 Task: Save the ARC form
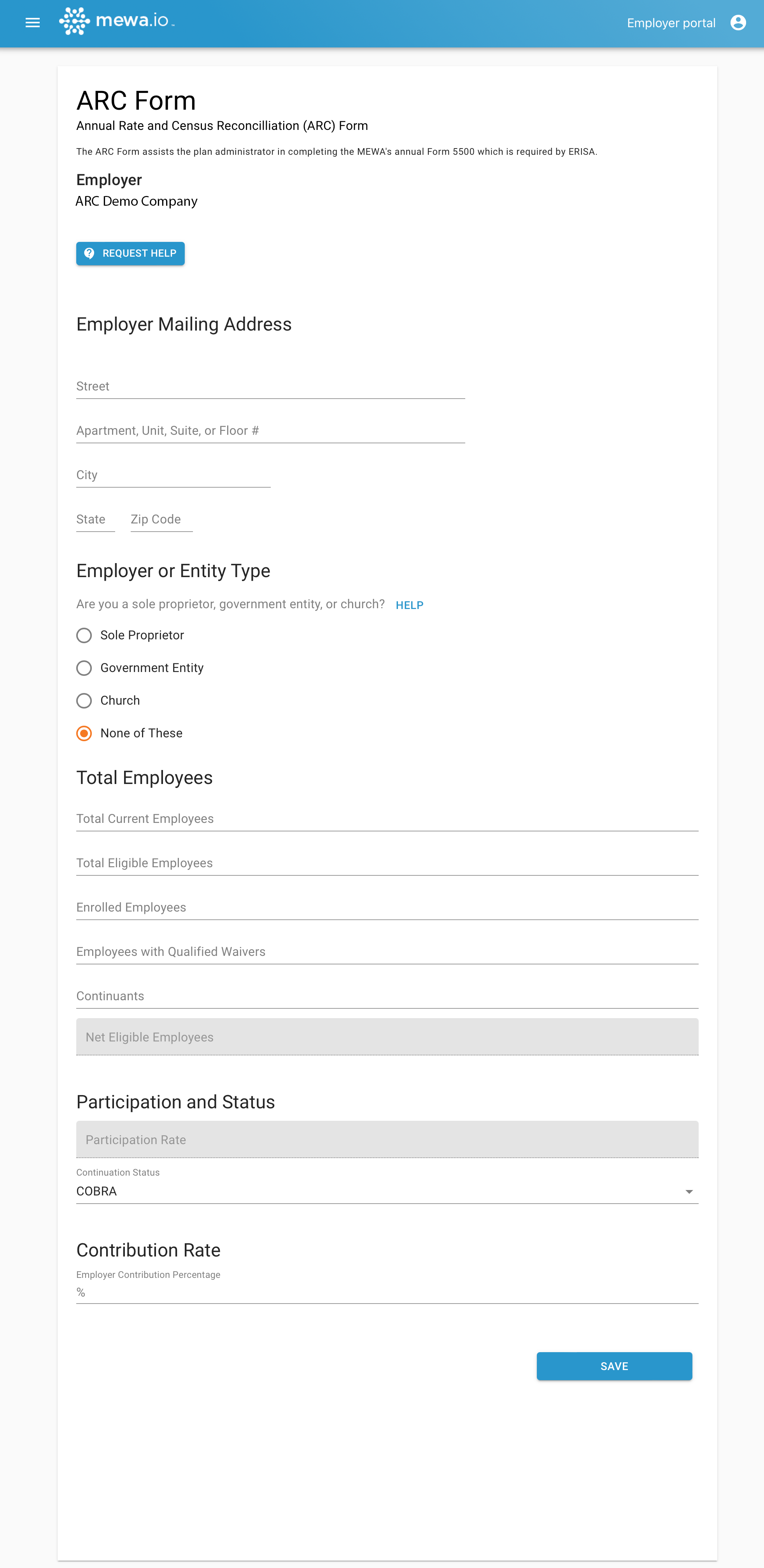pos(613,1366)
